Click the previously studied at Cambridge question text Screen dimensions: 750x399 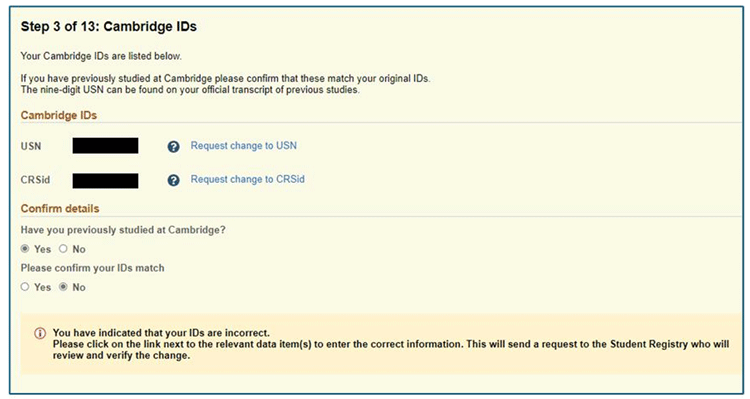pos(123,230)
